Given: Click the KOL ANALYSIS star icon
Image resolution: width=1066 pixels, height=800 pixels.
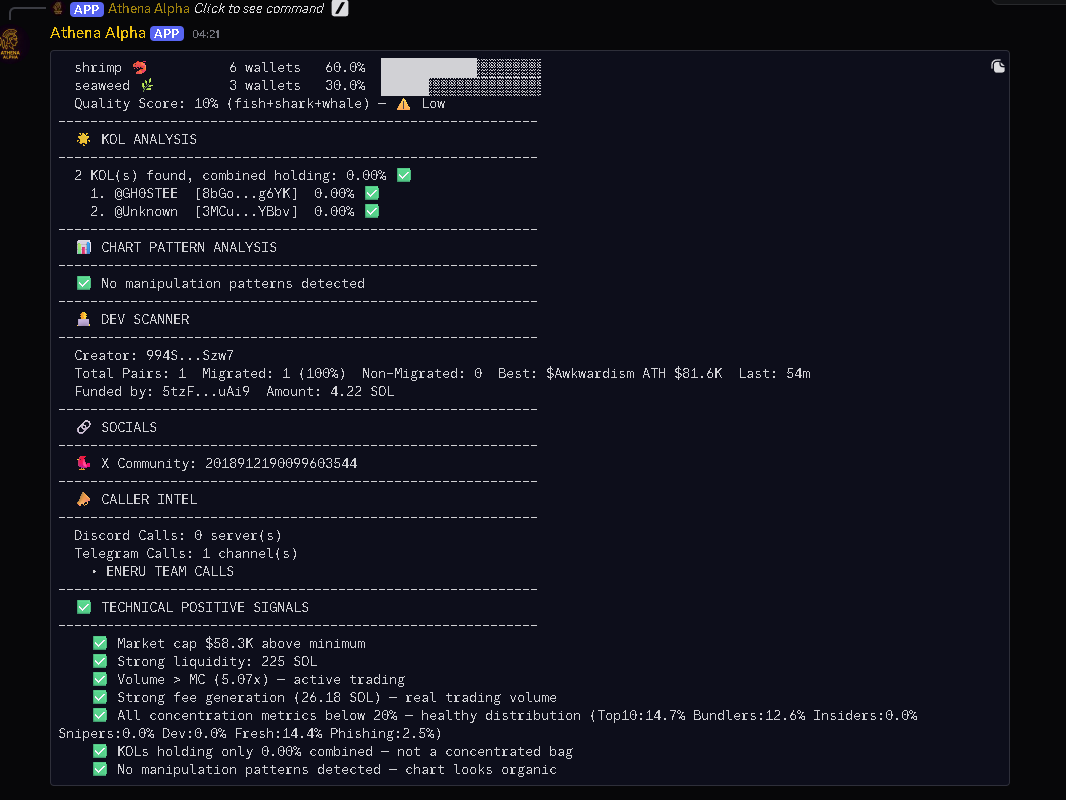Looking at the screenshot, I should (x=84, y=139).
